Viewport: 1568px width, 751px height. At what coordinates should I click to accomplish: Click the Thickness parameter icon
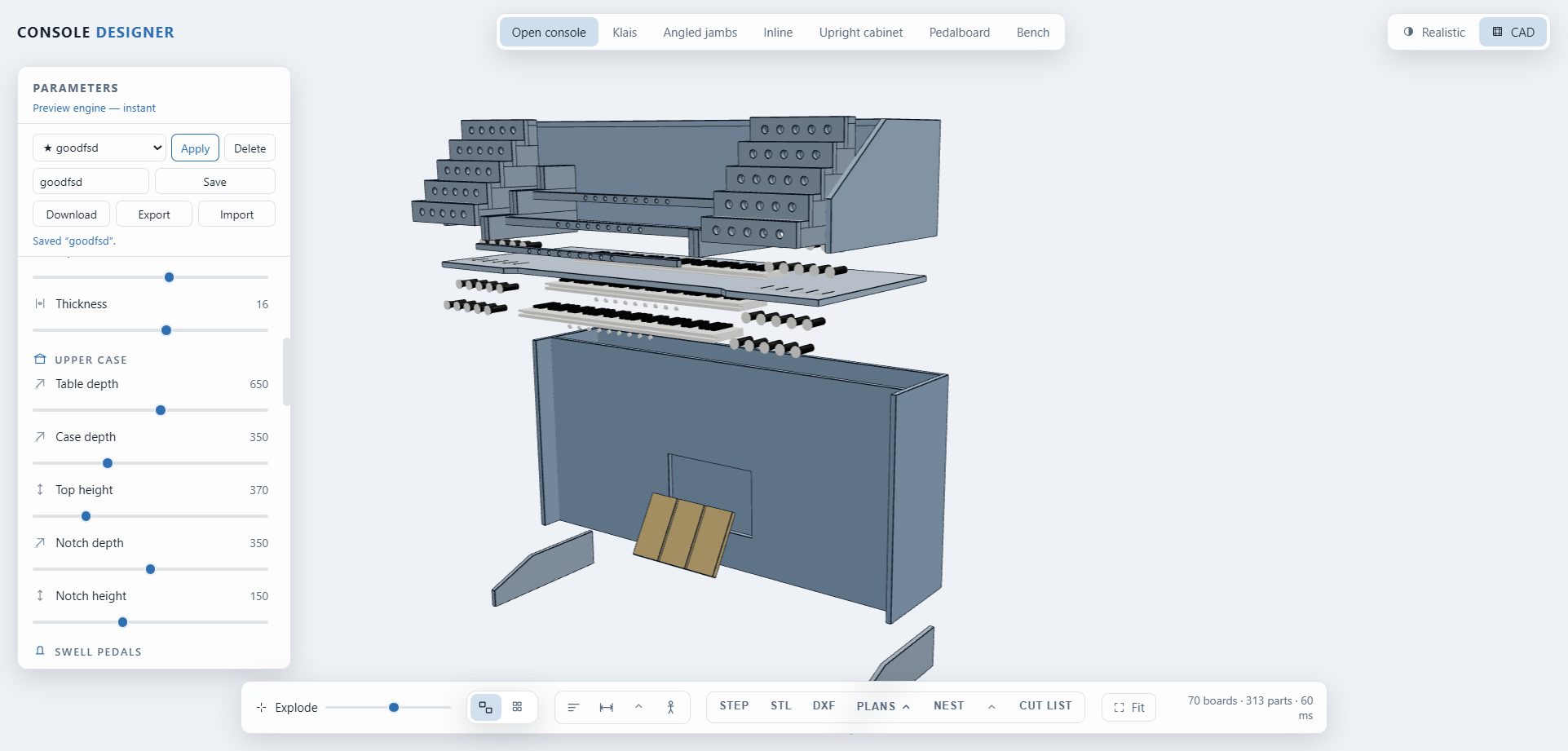pos(40,303)
